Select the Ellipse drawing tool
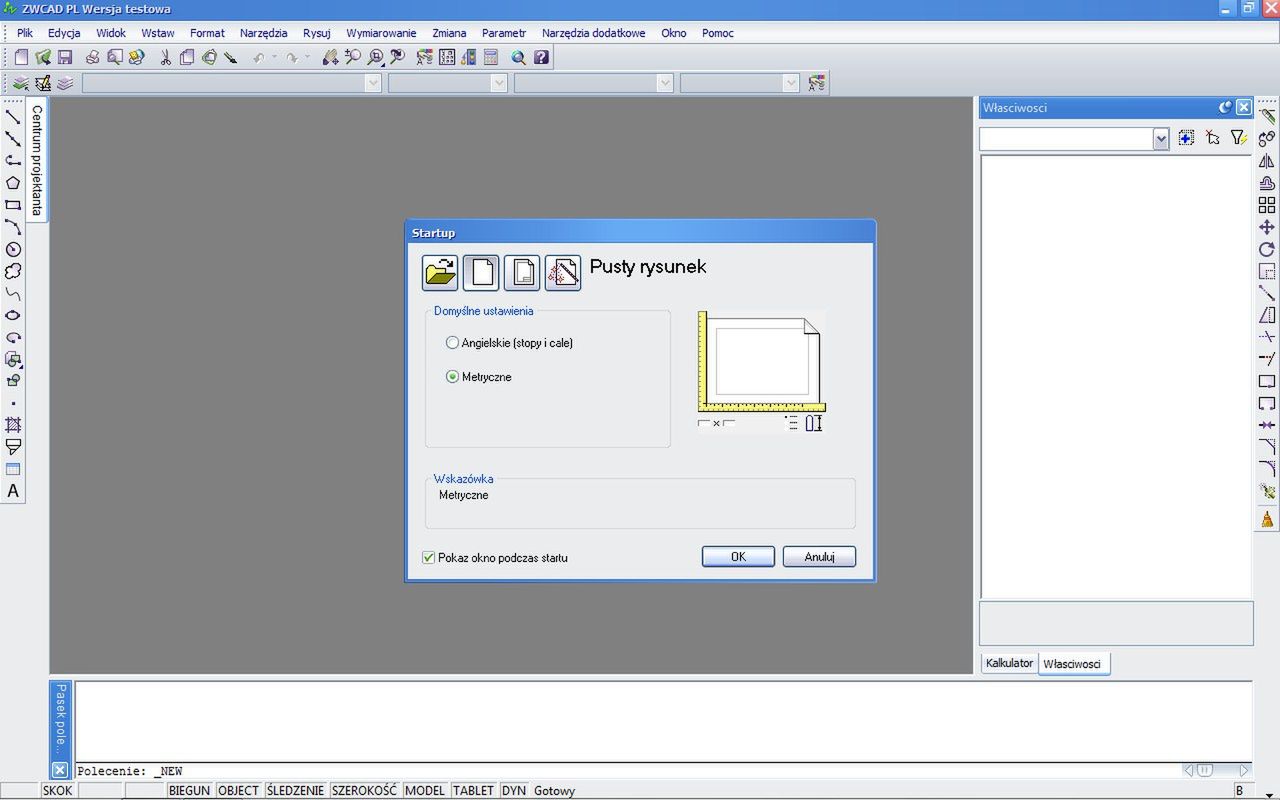 click(x=13, y=315)
